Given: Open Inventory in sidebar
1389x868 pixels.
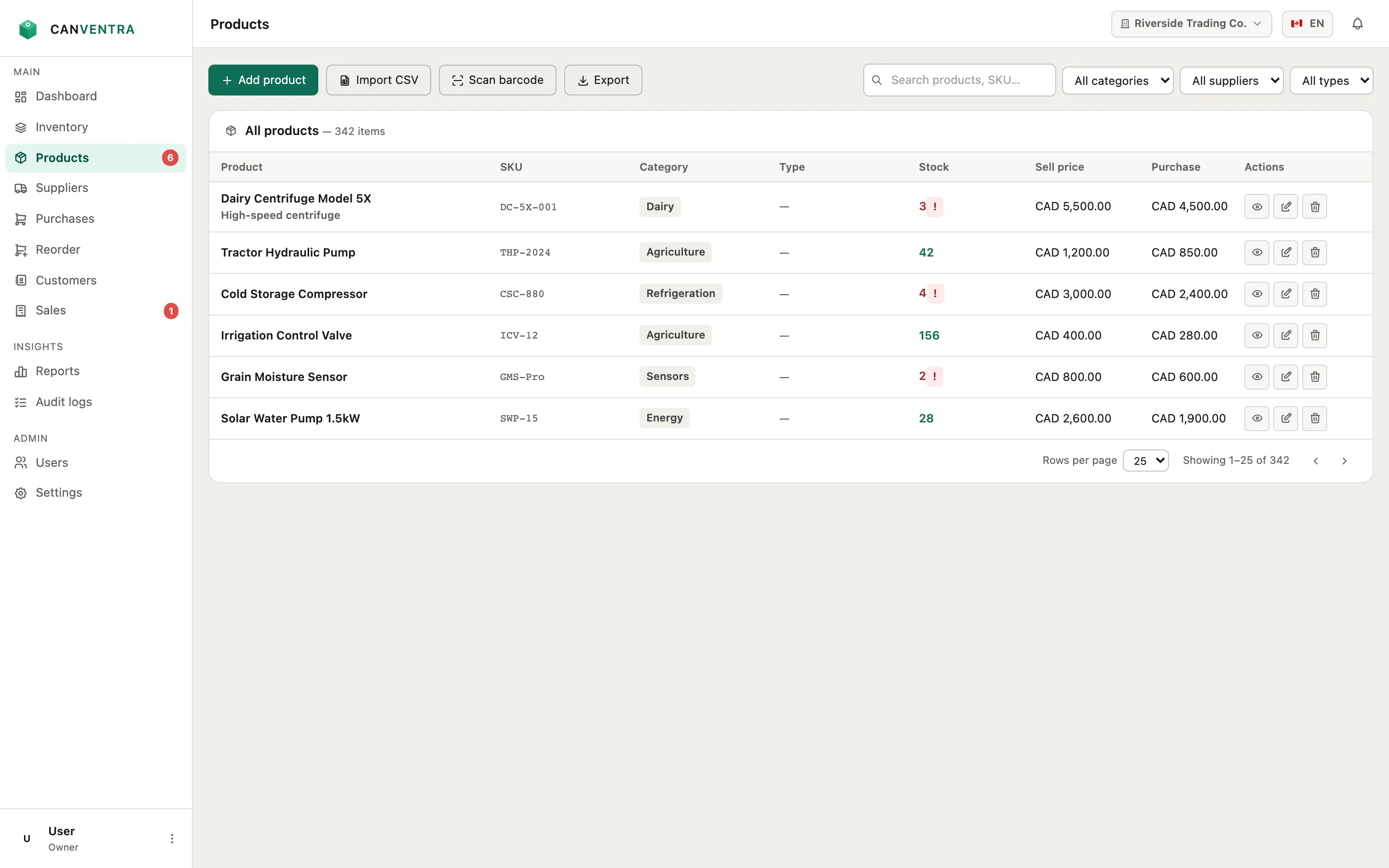Looking at the screenshot, I should tap(96, 127).
